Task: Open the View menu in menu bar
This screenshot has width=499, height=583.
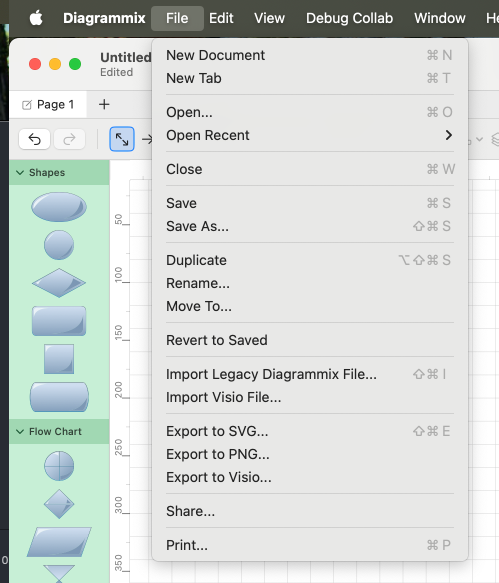Action: (269, 18)
